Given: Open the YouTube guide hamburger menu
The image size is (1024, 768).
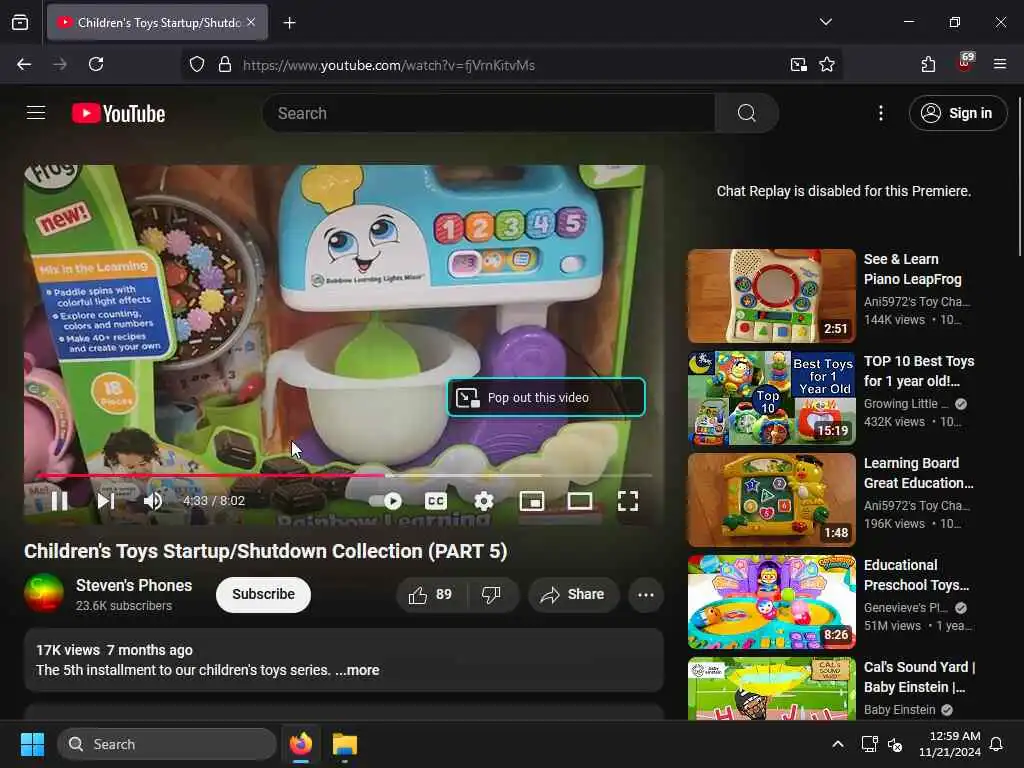Looking at the screenshot, I should coord(36,113).
